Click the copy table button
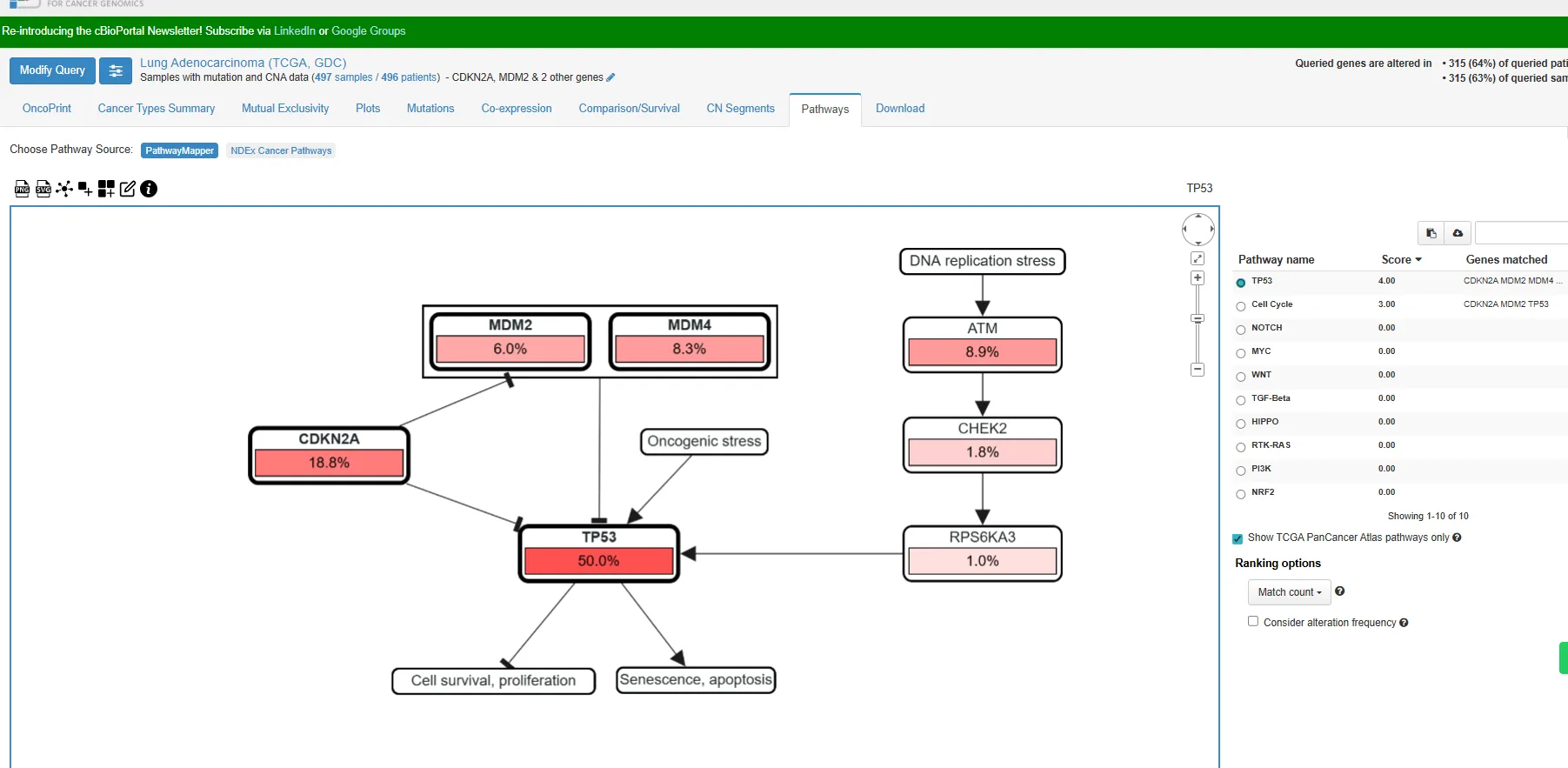This screenshot has width=1568, height=768. 1431,233
